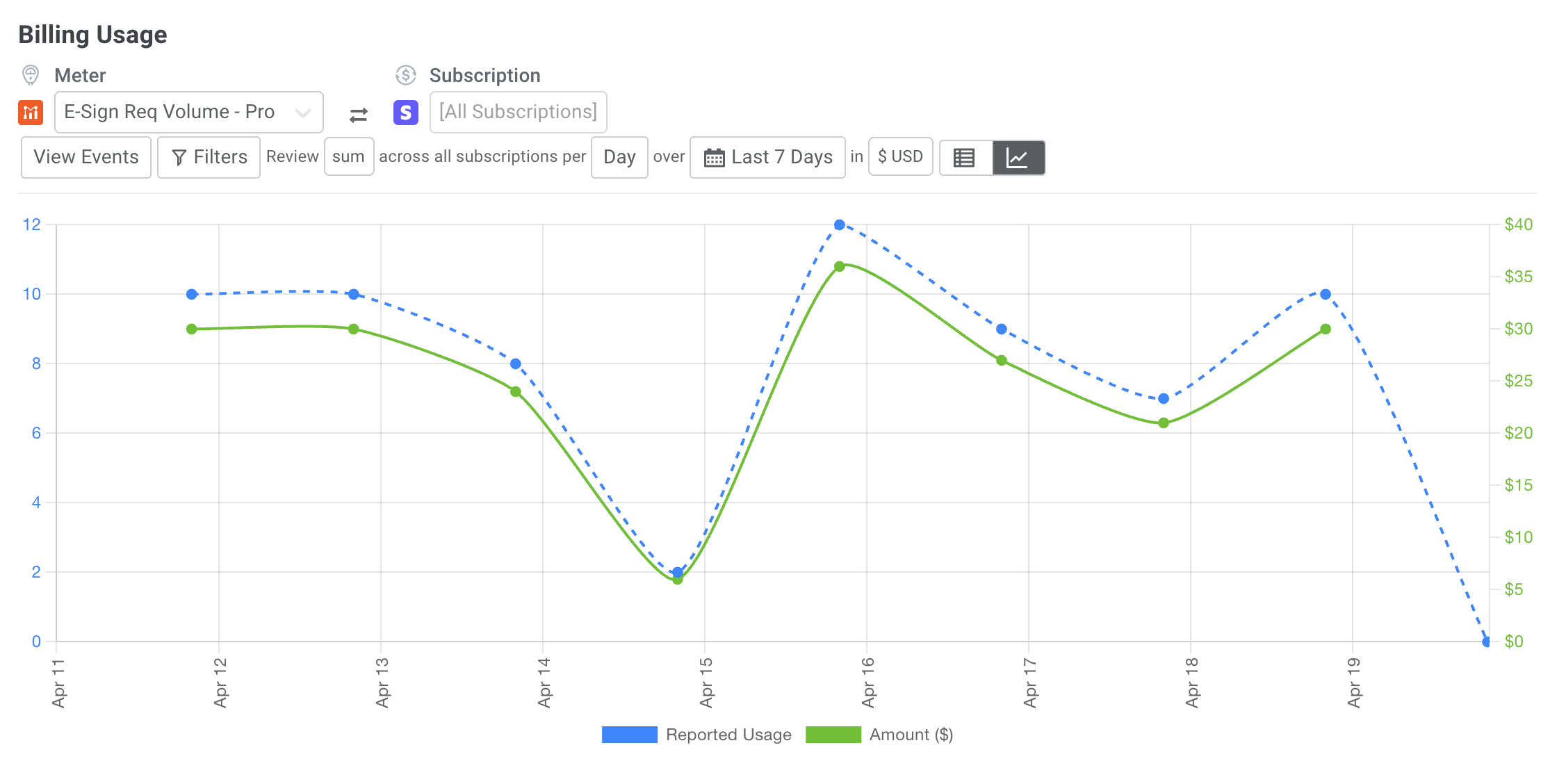Open the Day granularity selector

[619, 157]
